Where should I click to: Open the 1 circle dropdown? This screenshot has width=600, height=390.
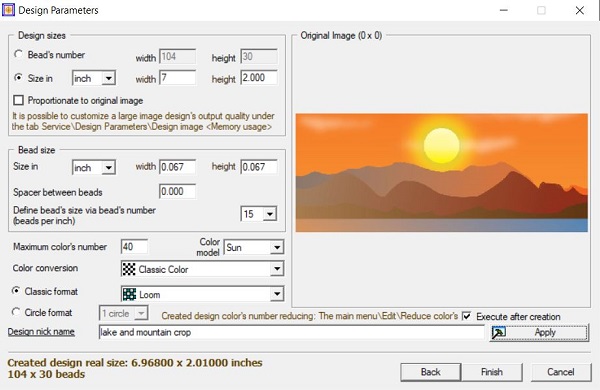tap(123, 313)
